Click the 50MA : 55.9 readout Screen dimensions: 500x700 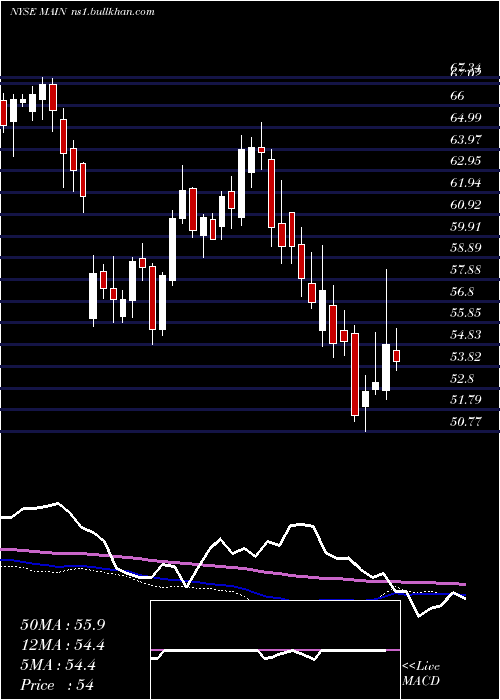[x=62, y=625]
